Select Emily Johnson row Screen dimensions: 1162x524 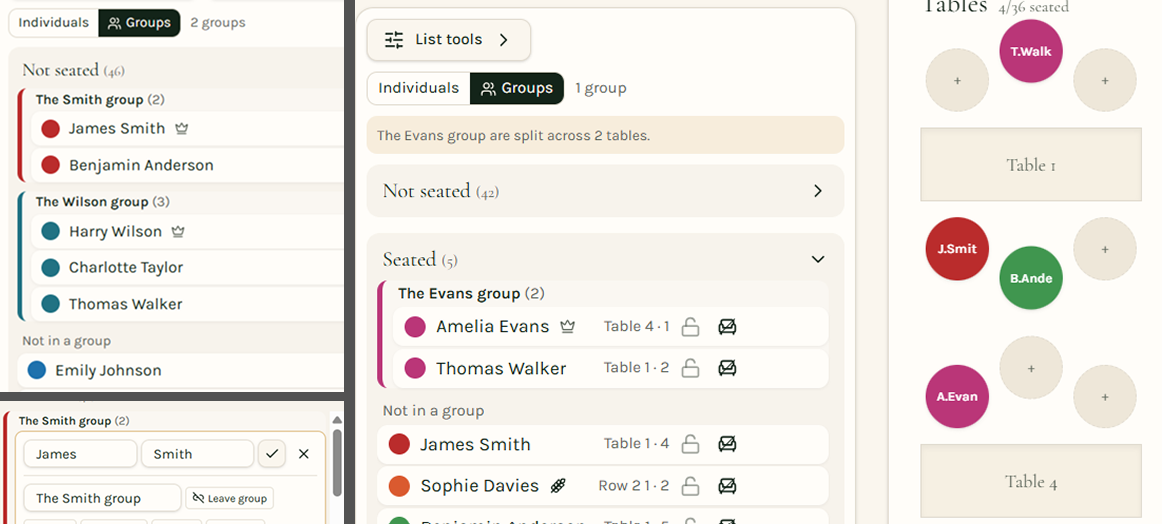pyautogui.click(x=181, y=370)
